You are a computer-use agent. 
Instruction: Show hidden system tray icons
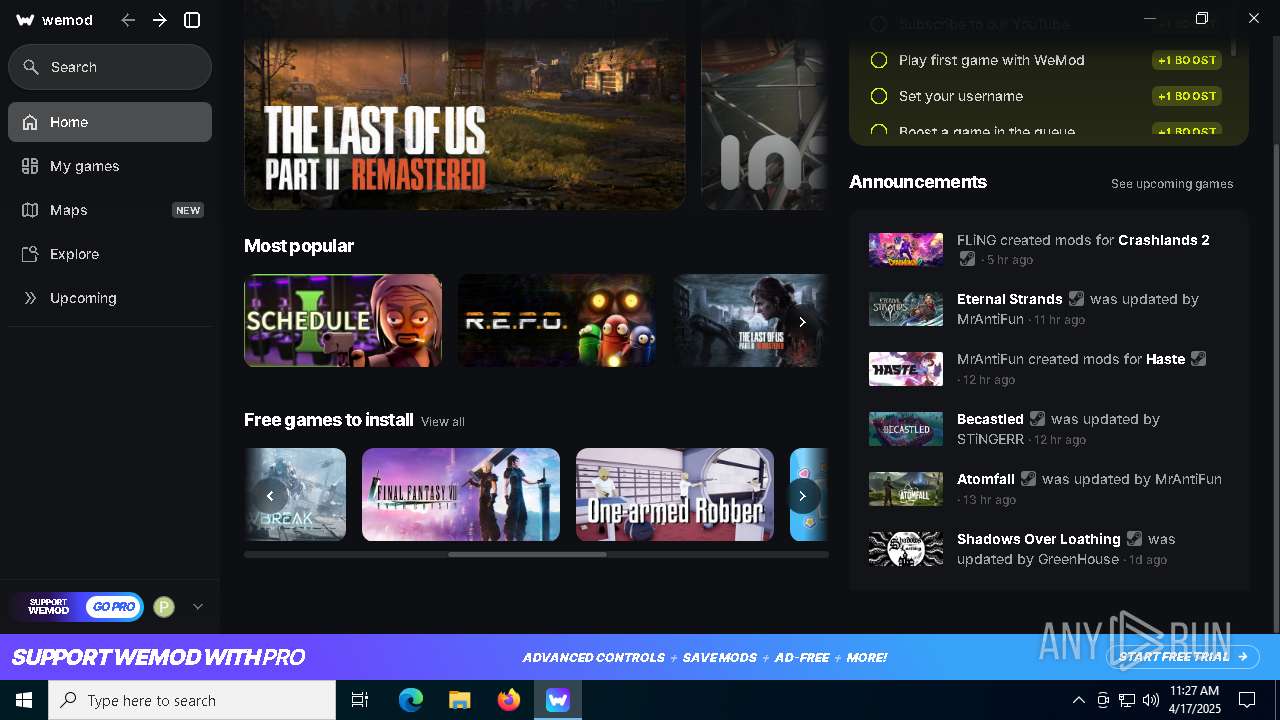[1079, 700]
